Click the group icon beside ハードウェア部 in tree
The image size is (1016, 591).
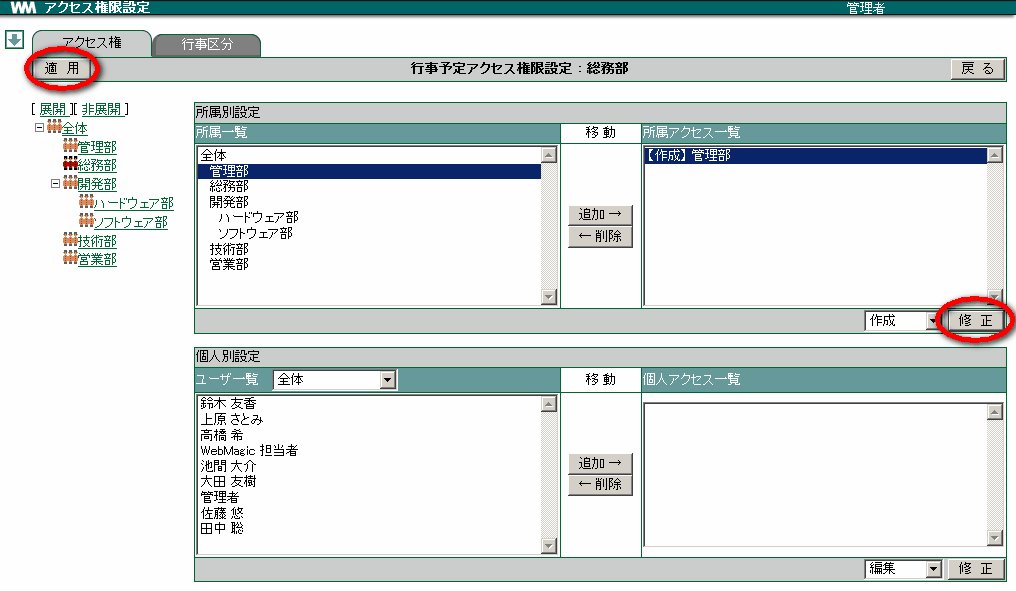(86, 201)
